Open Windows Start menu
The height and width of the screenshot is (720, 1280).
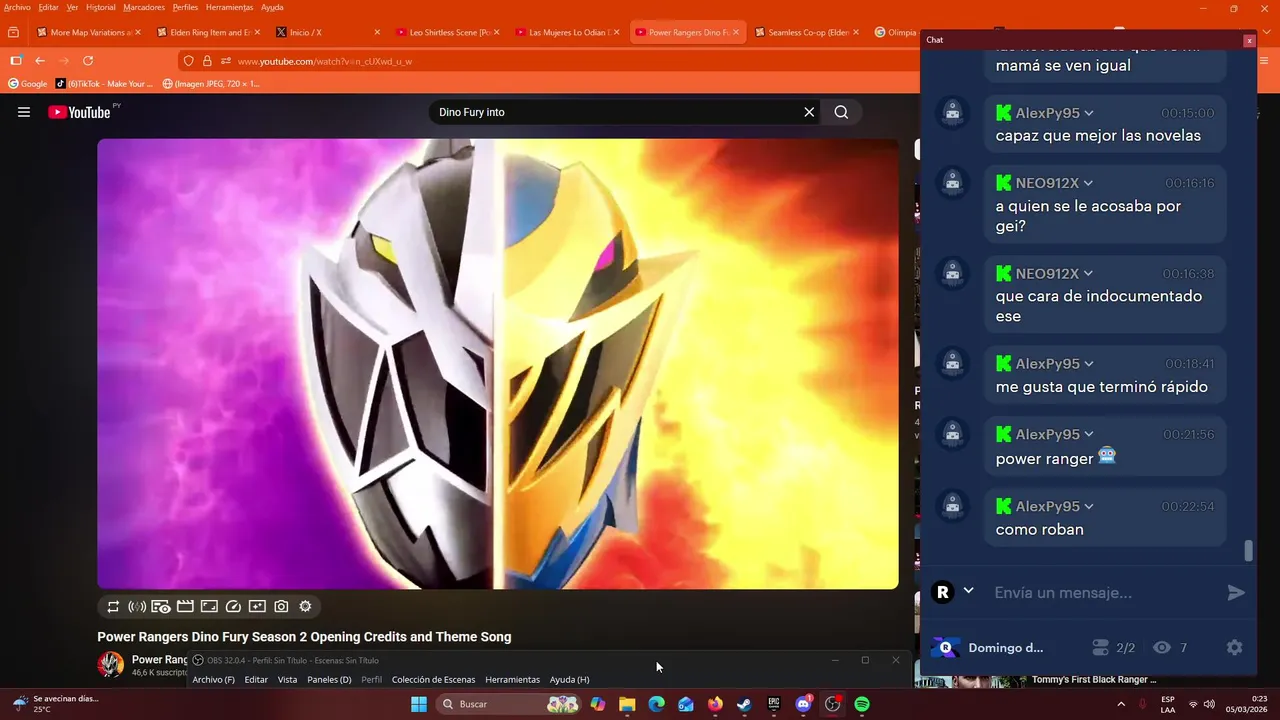(419, 704)
